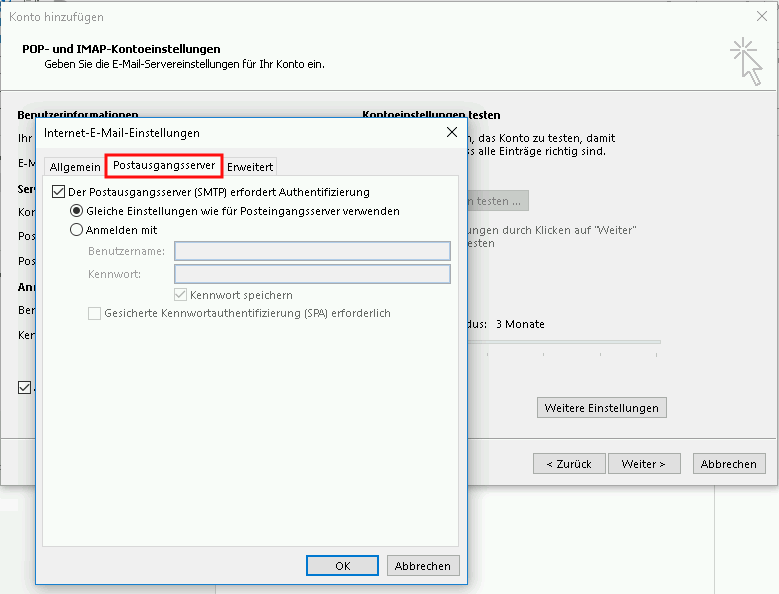This screenshot has width=779, height=594.
Task: Toggle Gesicherte Kennwortauthentifizierung (SPA) checkbox
Action: pos(94,313)
